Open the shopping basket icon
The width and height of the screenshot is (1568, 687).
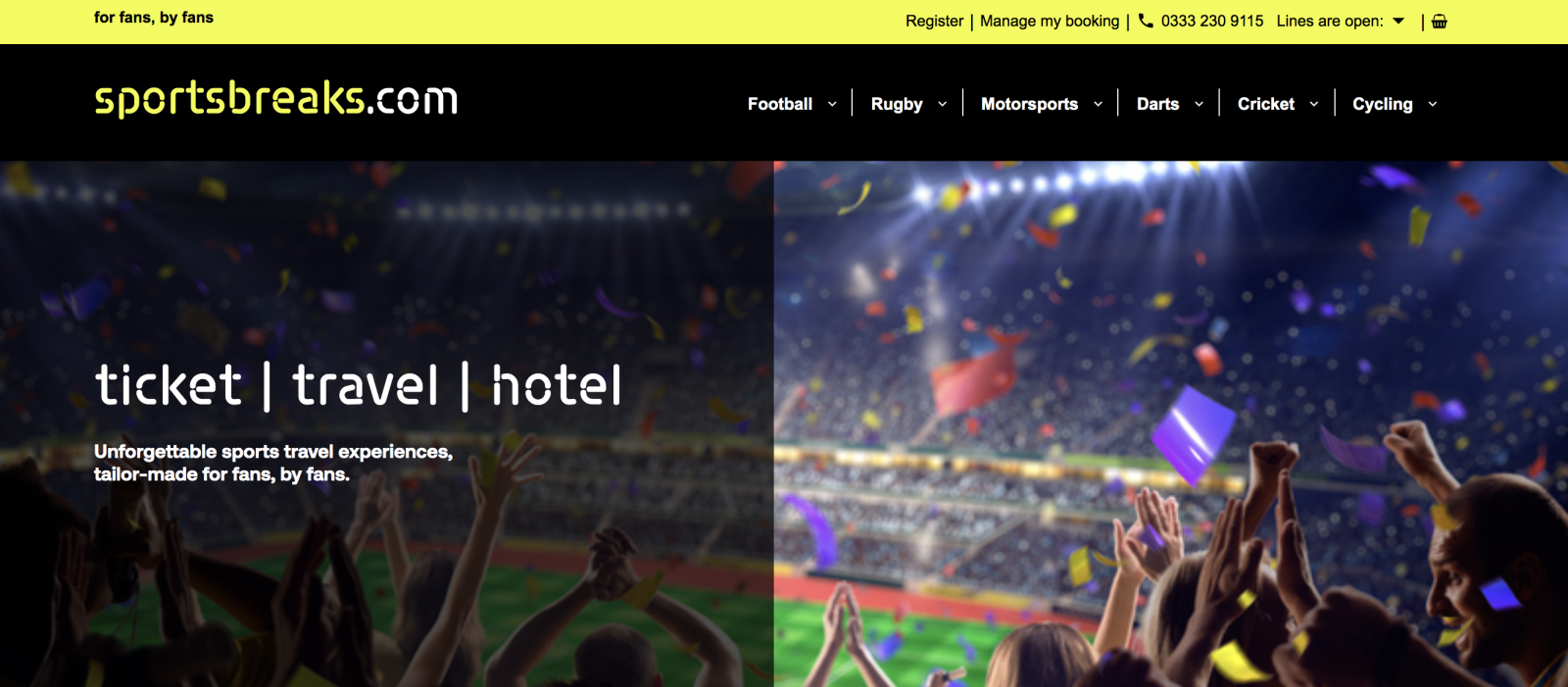1439,22
